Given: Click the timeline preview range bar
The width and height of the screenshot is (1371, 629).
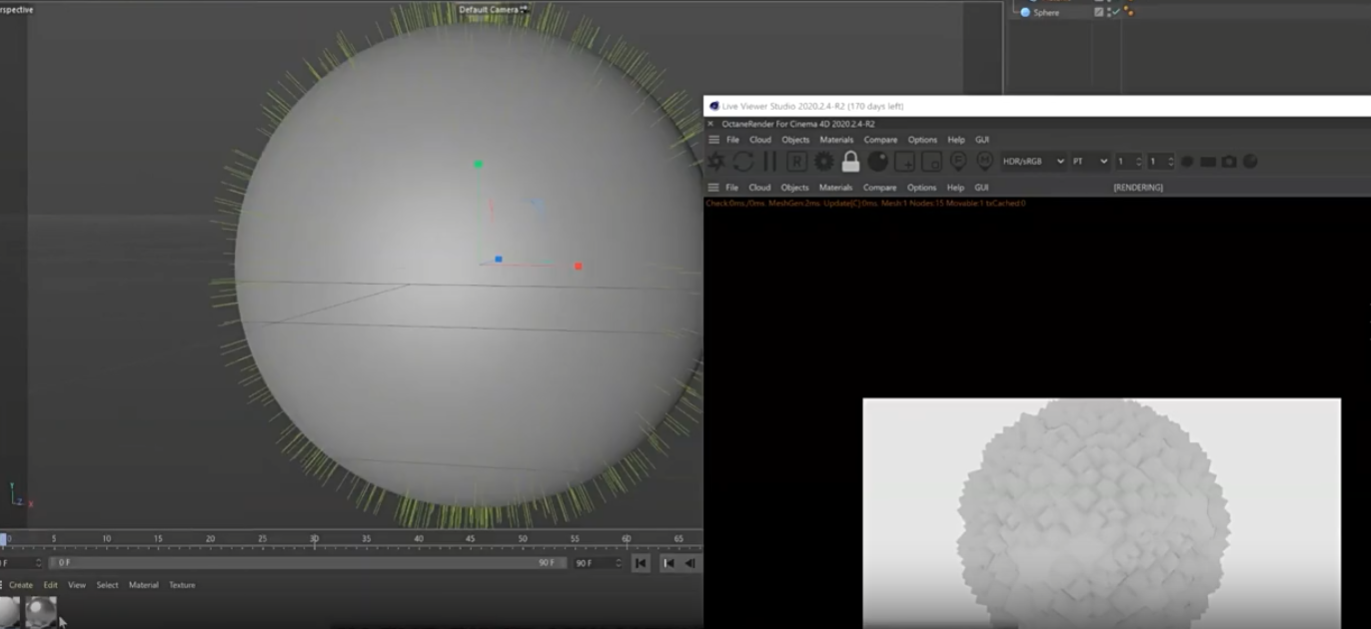Looking at the screenshot, I should [300, 563].
